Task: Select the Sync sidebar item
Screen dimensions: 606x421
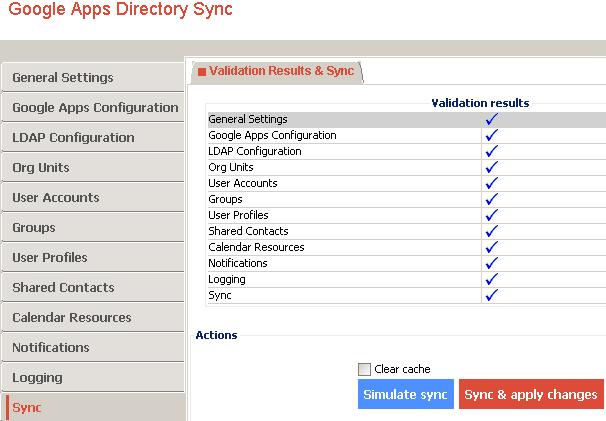Action: click(x=93, y=407)
